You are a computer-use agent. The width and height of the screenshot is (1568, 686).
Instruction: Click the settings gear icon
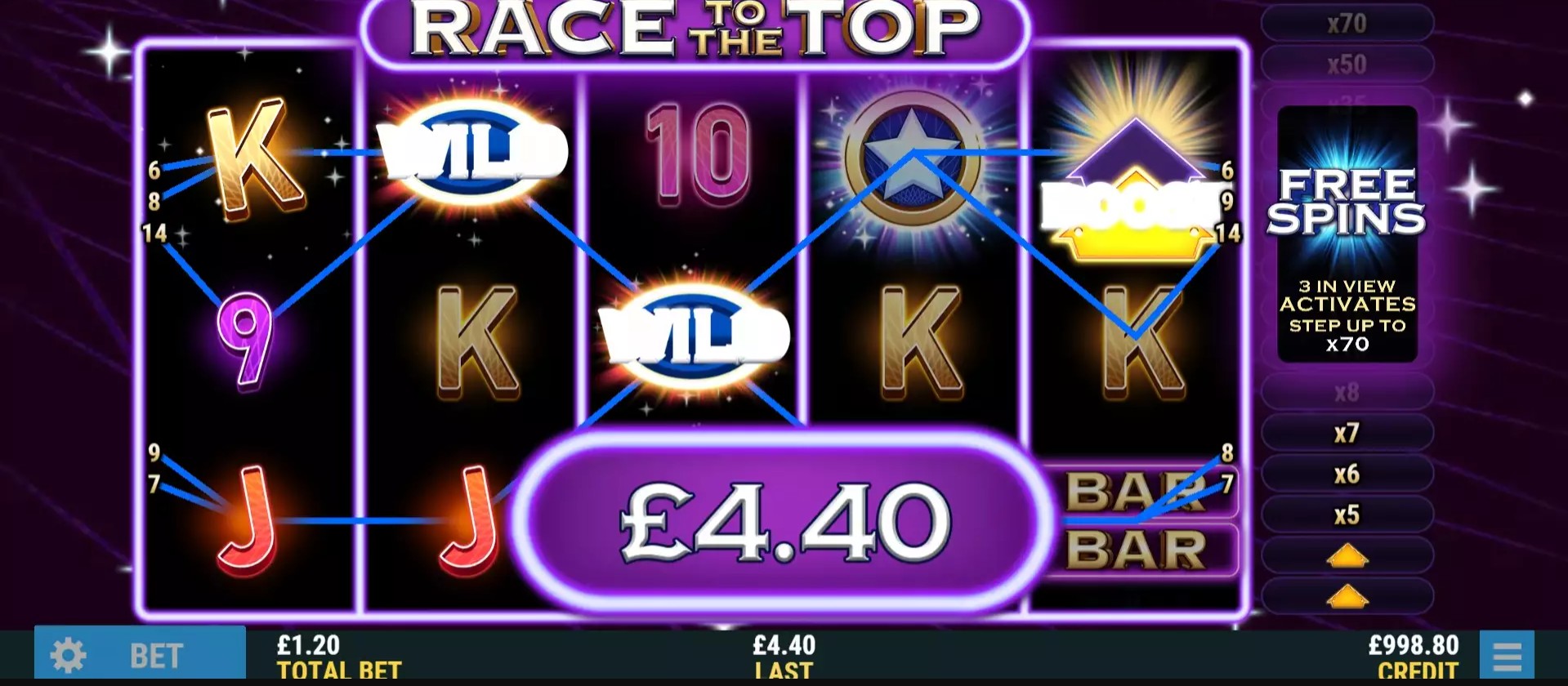click(x=68, y=656)
